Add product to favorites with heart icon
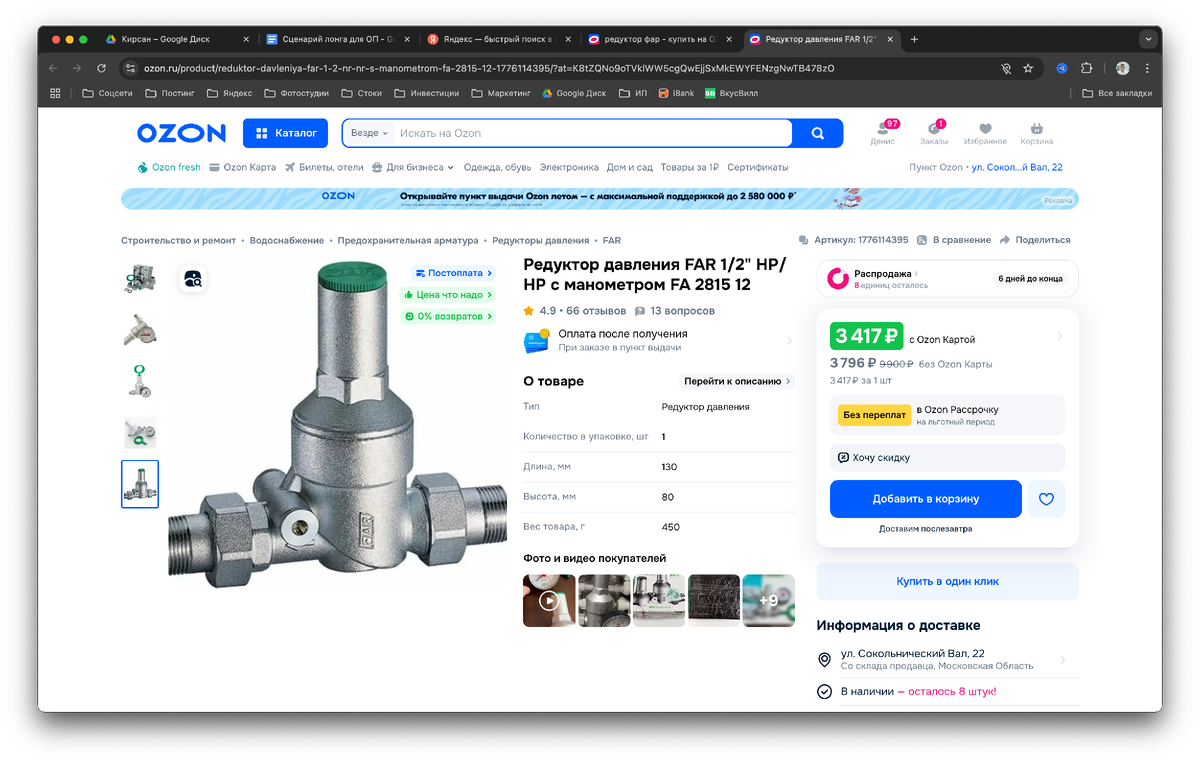Screen dimensions: 1200x762 (1046, 499)
